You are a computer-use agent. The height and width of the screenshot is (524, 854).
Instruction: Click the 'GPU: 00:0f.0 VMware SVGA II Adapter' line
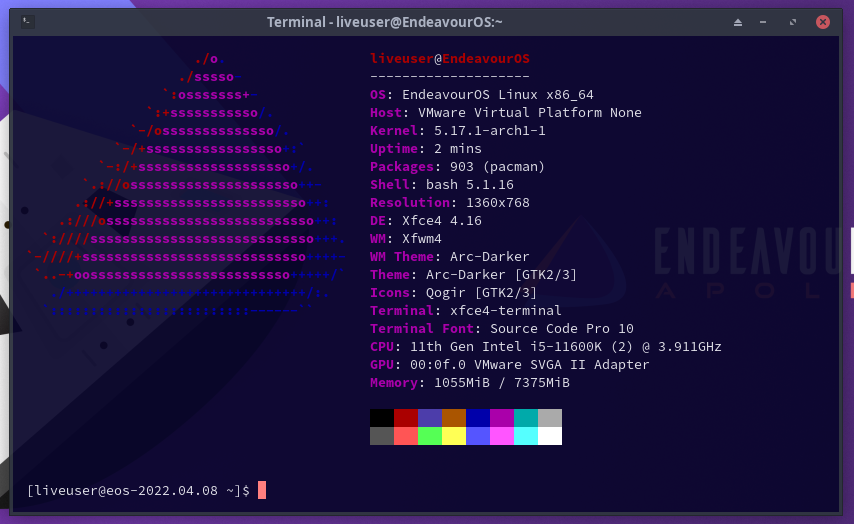point(509,364)
